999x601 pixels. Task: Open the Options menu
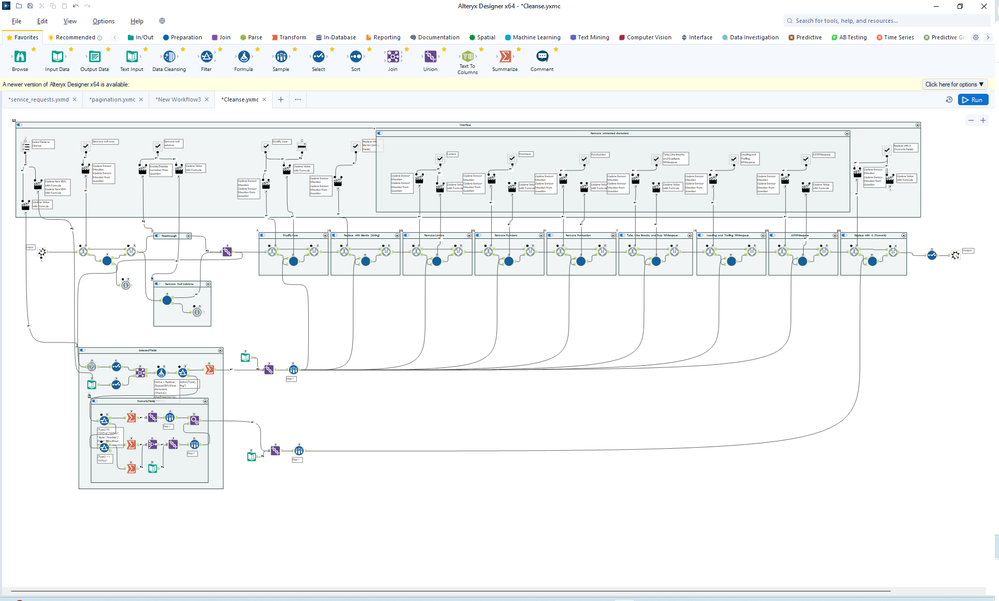click(103, 21)
